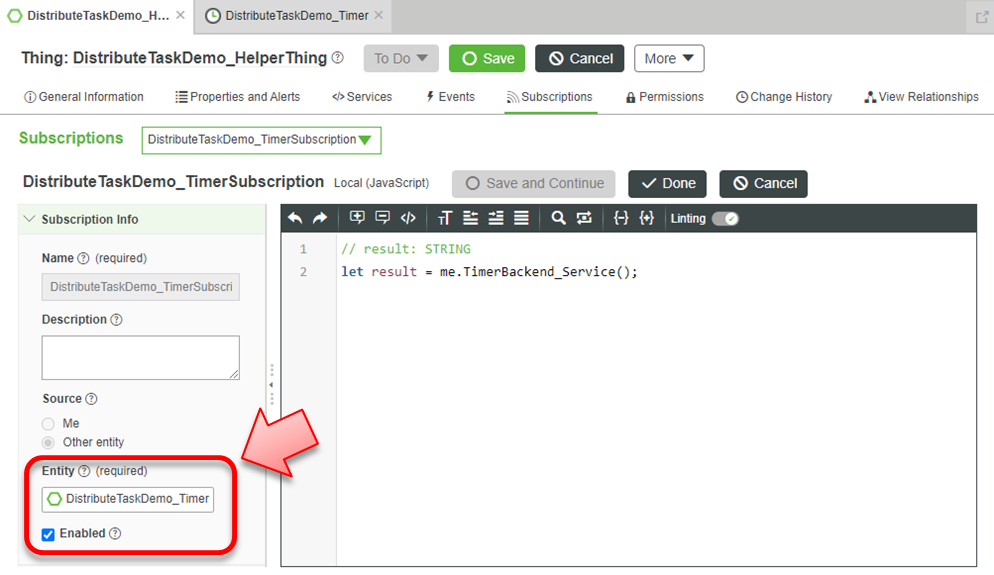Open the Services tab
Viewport: 994px width, 575px height.
[362, 97]
